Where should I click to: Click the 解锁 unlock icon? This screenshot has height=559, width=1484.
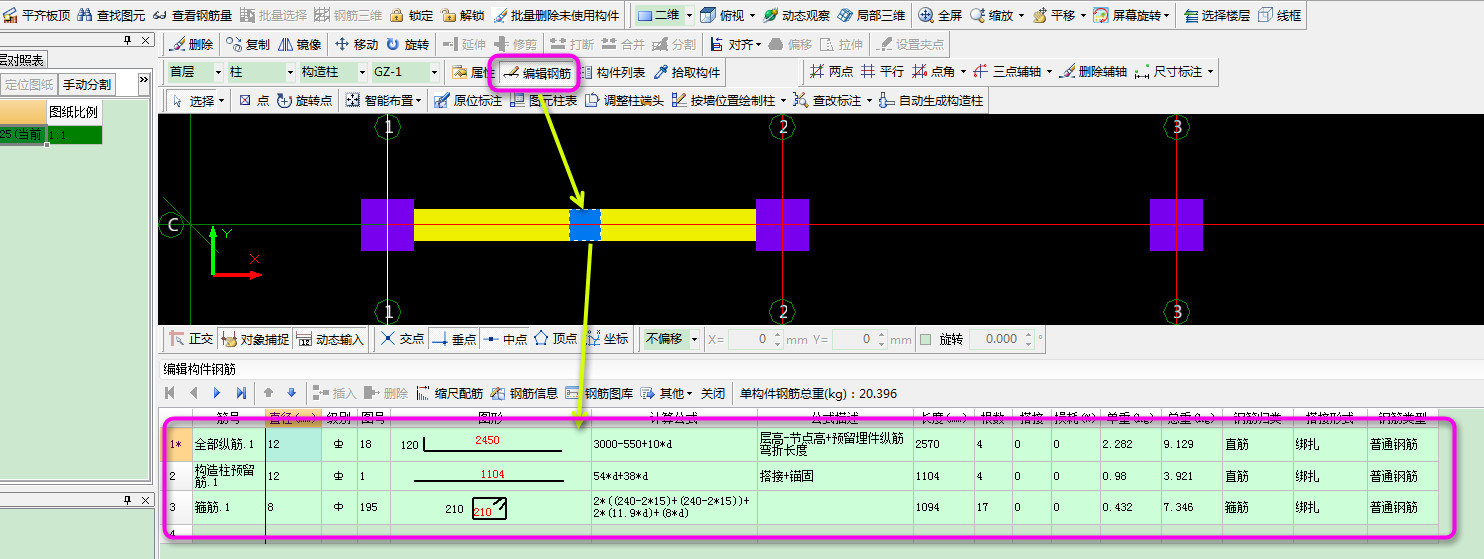click(448, 15)
